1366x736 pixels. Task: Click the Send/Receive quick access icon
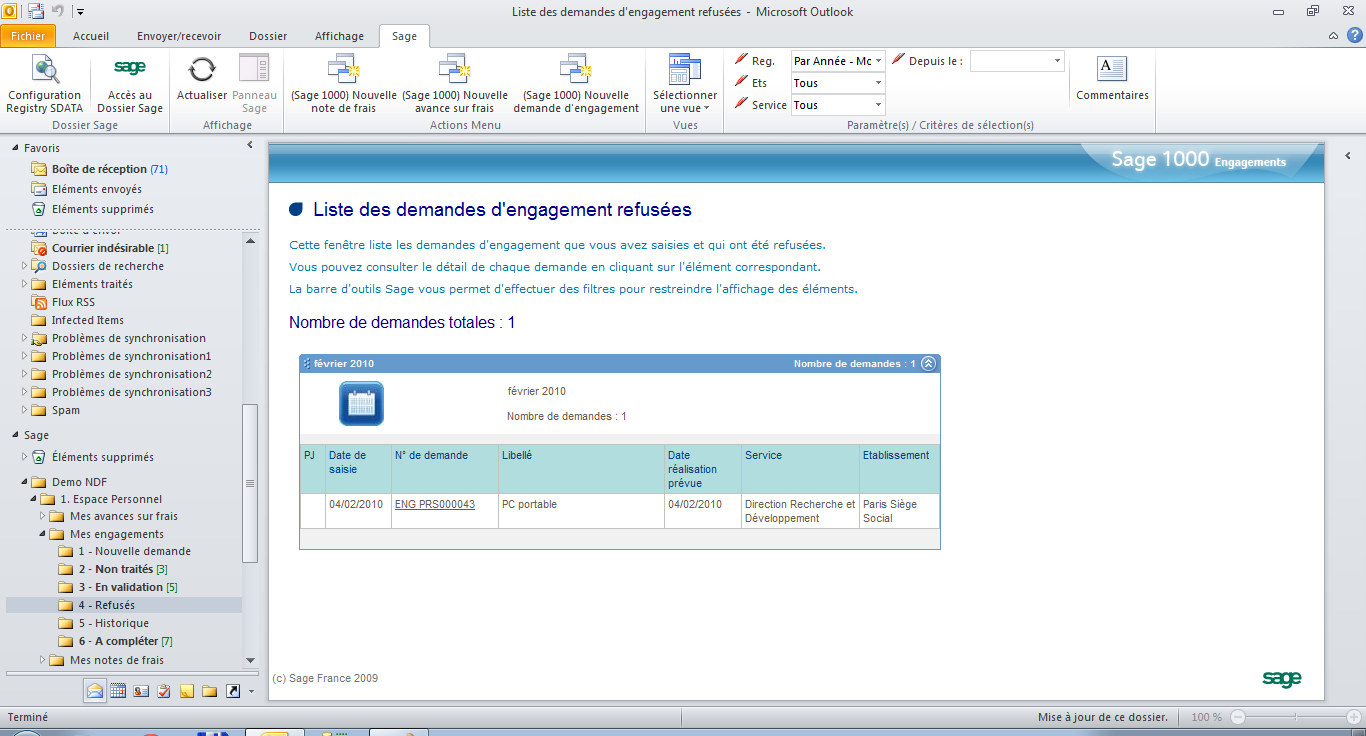click(x=36, y=11)
